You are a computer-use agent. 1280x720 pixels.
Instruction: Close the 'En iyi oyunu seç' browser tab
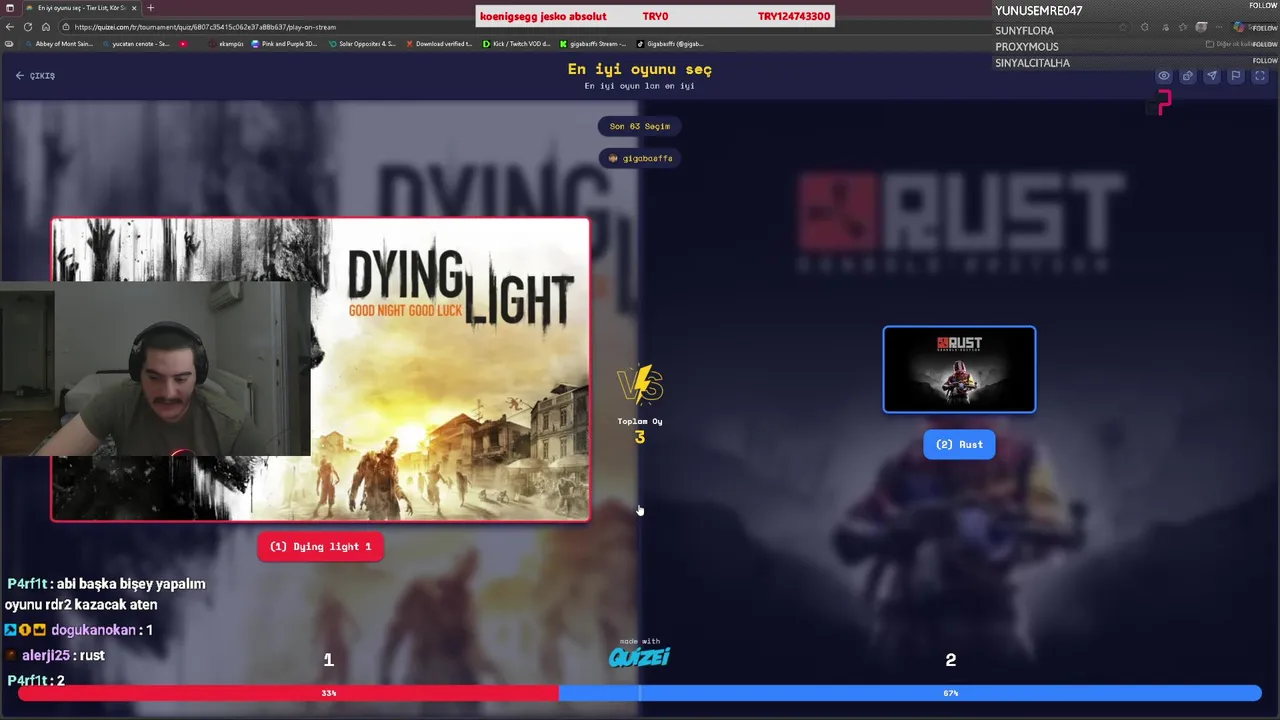pyautogui.click(x=134, y=8)
